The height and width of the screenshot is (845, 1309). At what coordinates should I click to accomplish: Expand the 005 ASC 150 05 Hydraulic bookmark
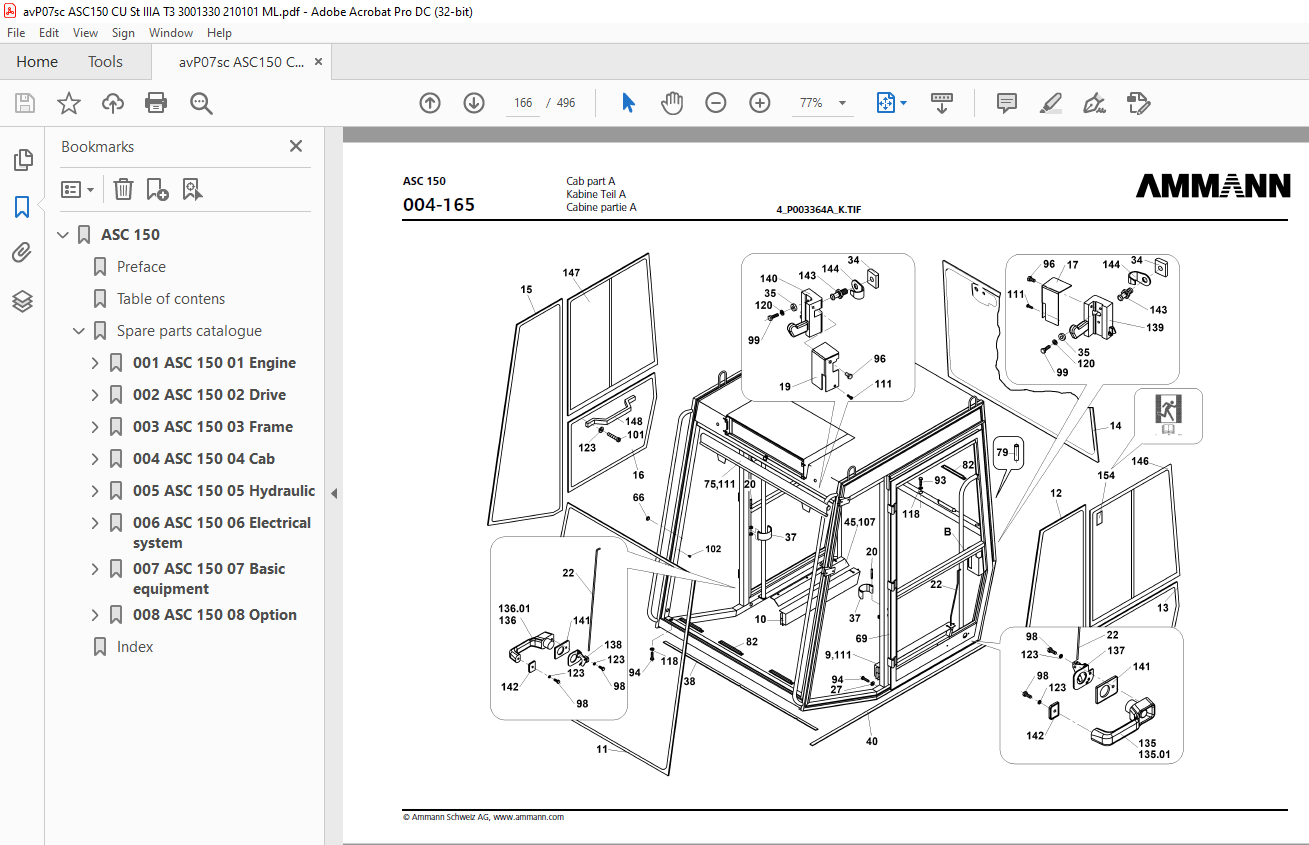(95, 491)
